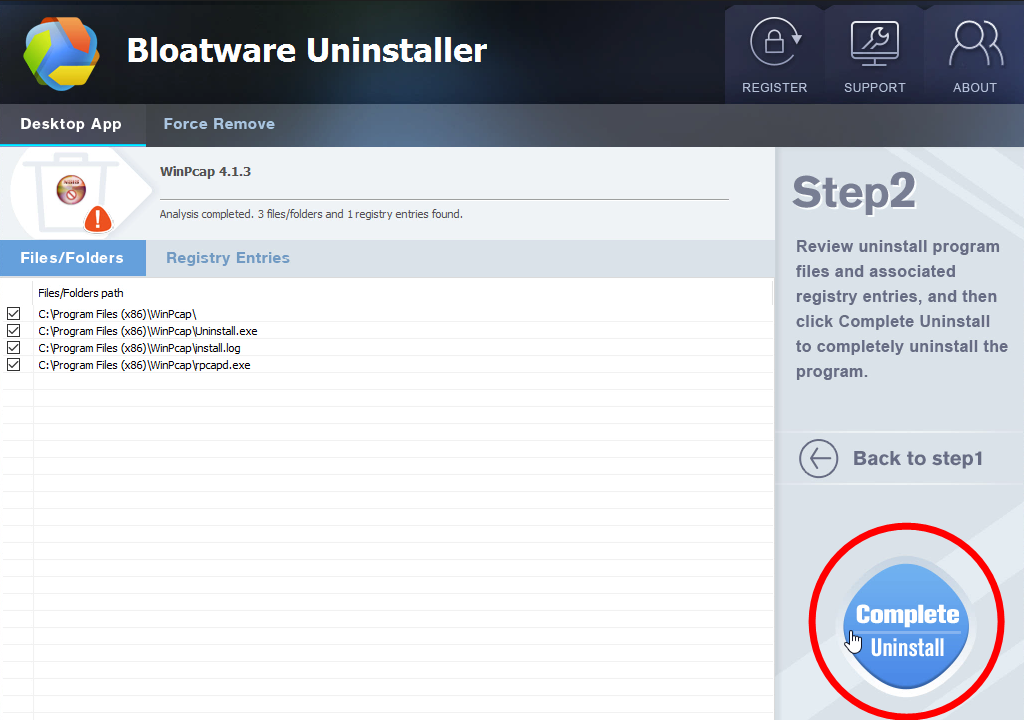Switch to the Desktop App tab
Image resolution: width=1024 pixels, height=720 pixels.
coord(72,124)
